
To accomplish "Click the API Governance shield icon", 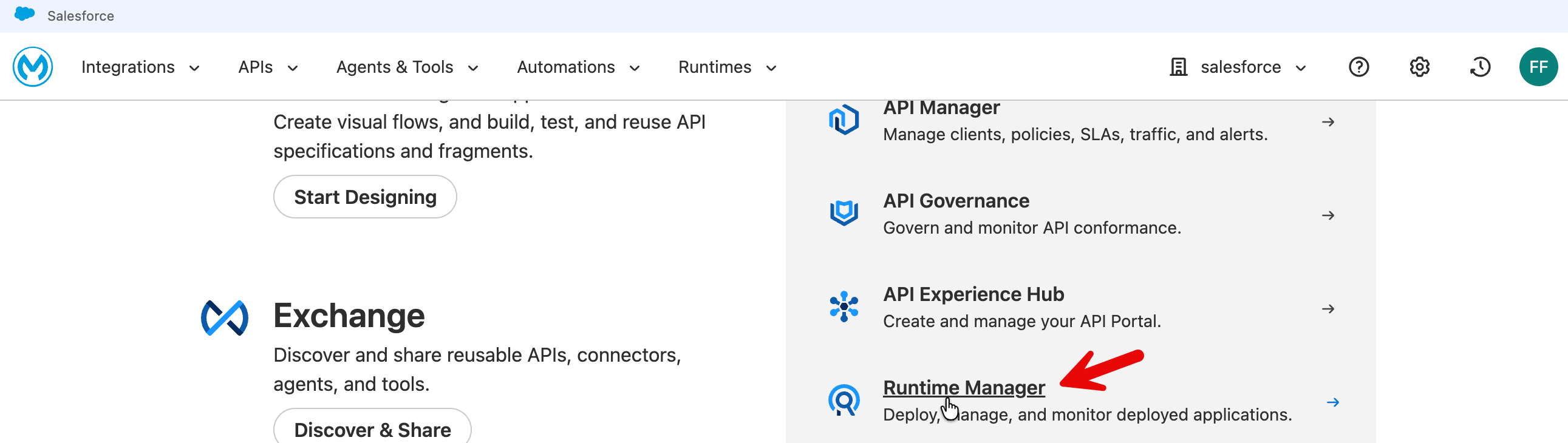I will coord(844,213).
